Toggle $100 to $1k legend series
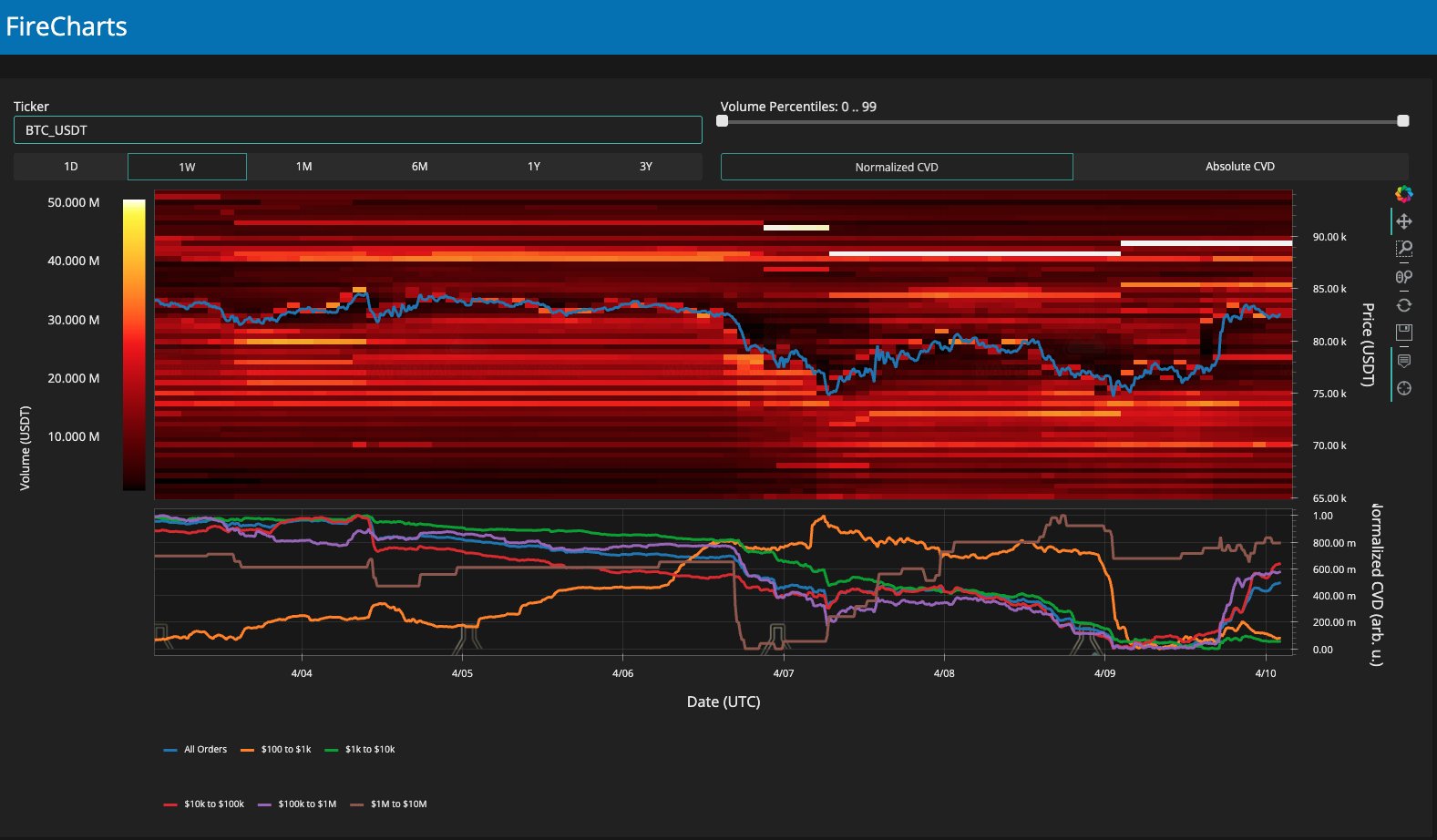1437x840 pixels. (277, 750)
